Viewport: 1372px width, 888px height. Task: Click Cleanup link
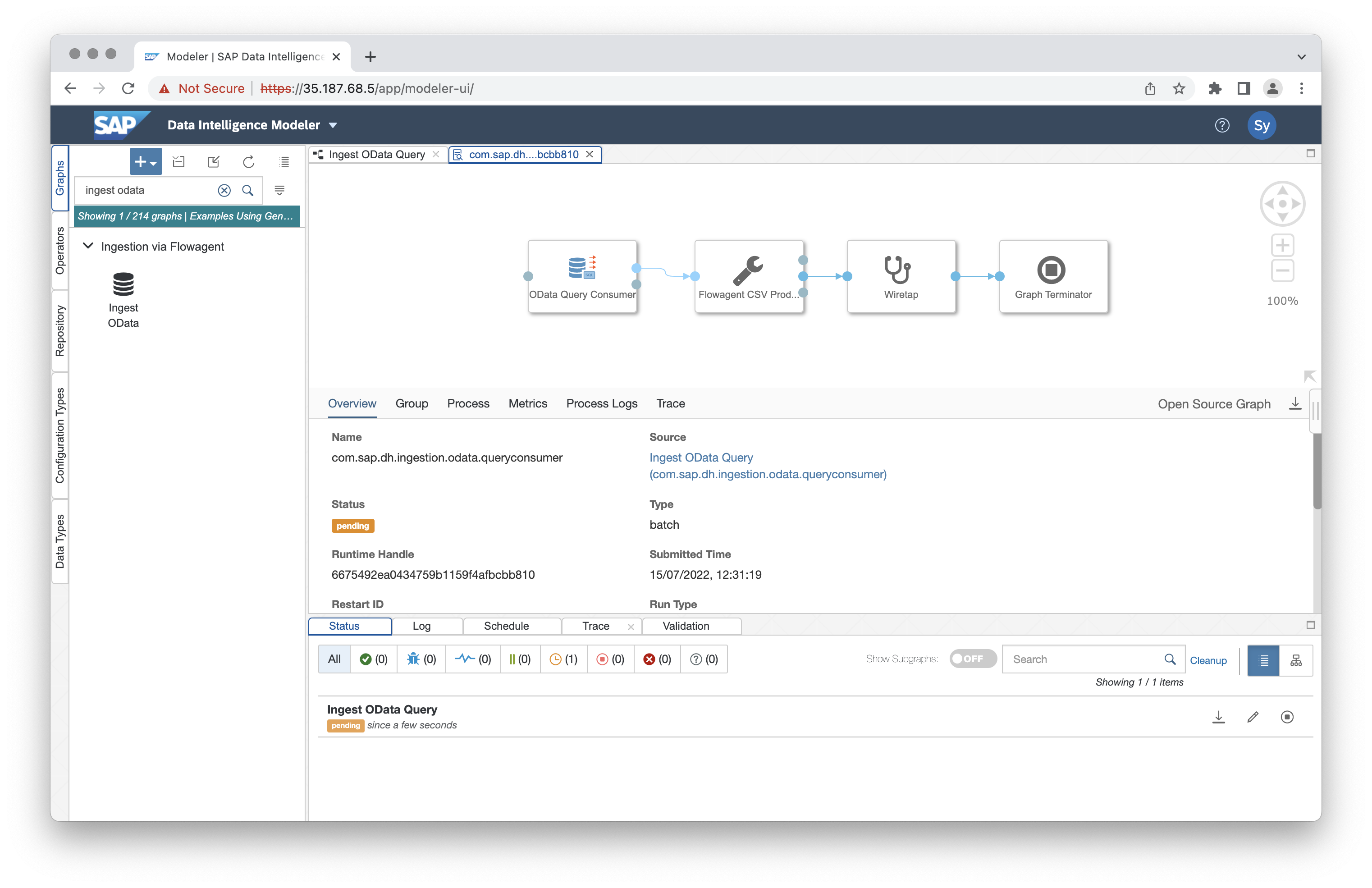click(1207, 660)
